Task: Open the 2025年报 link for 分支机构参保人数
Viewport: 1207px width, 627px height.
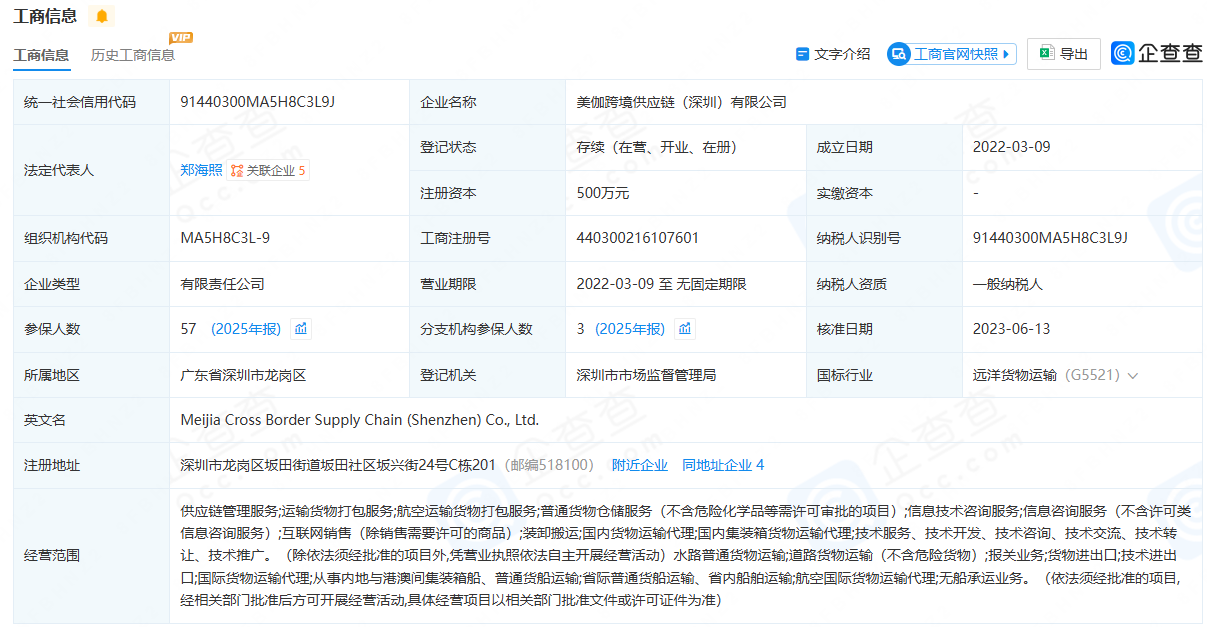Action: [630, 329]
